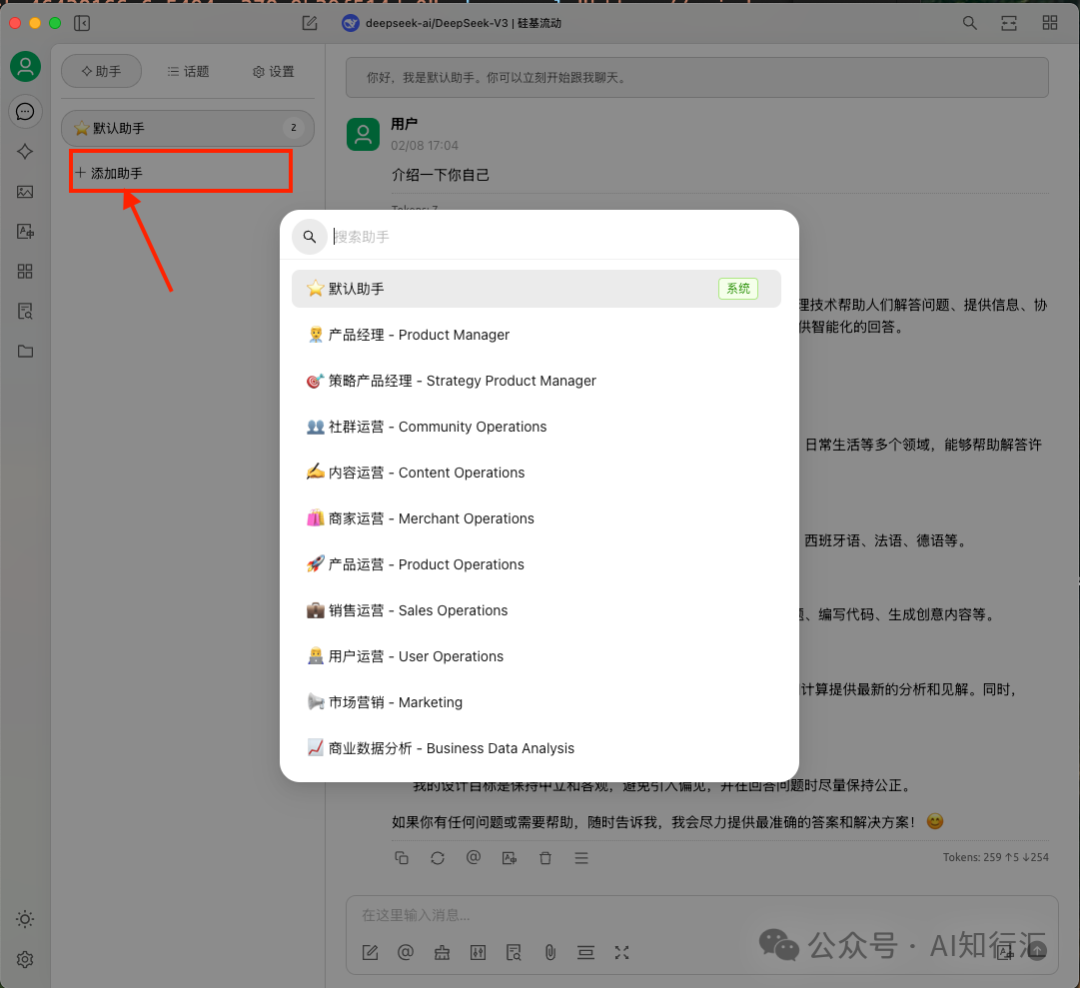Click the clear context icon in input toolbar
The width and height of the screenshot is (1080, 988).
(586, 952)
